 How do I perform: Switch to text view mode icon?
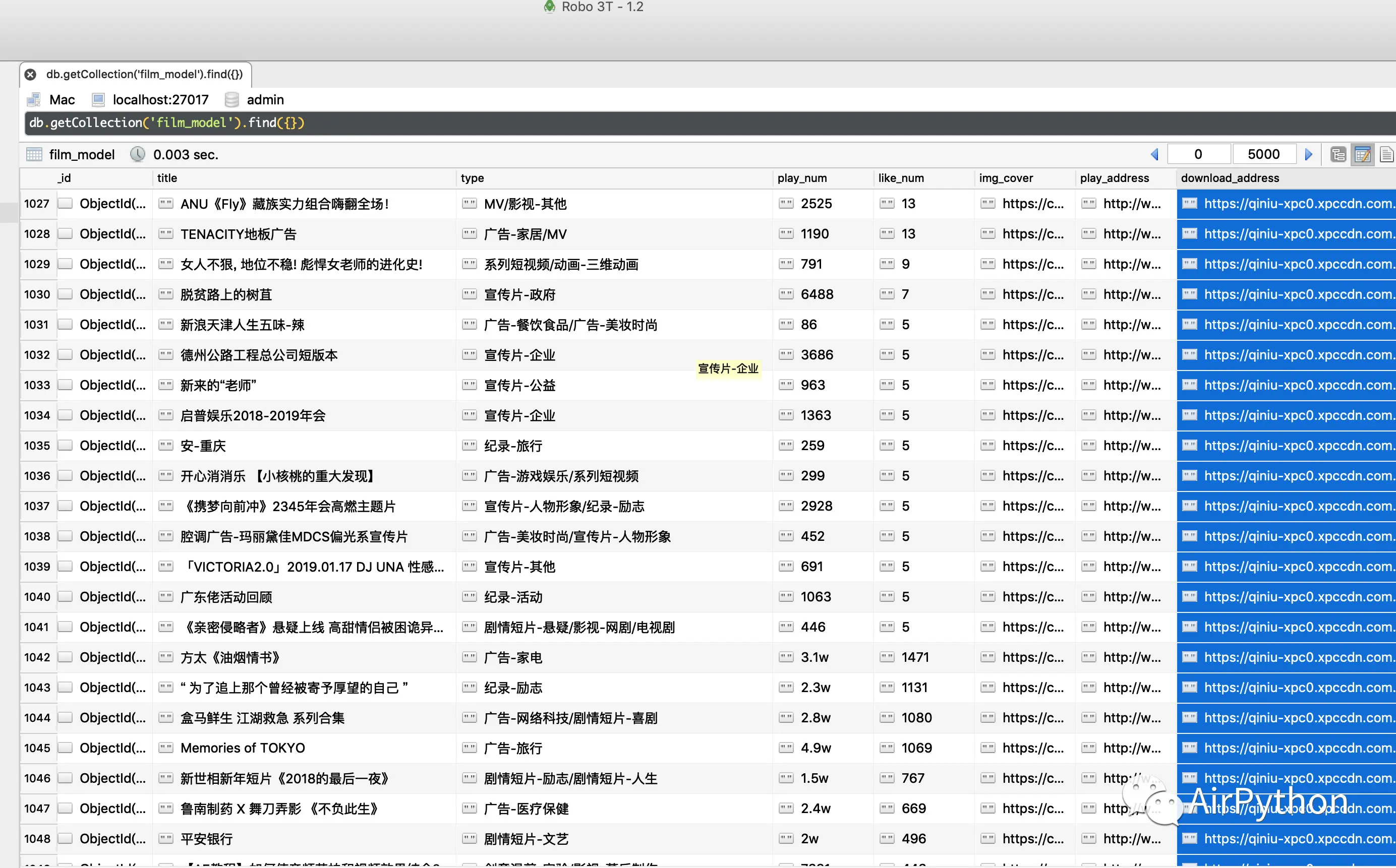pos(1386,154)
